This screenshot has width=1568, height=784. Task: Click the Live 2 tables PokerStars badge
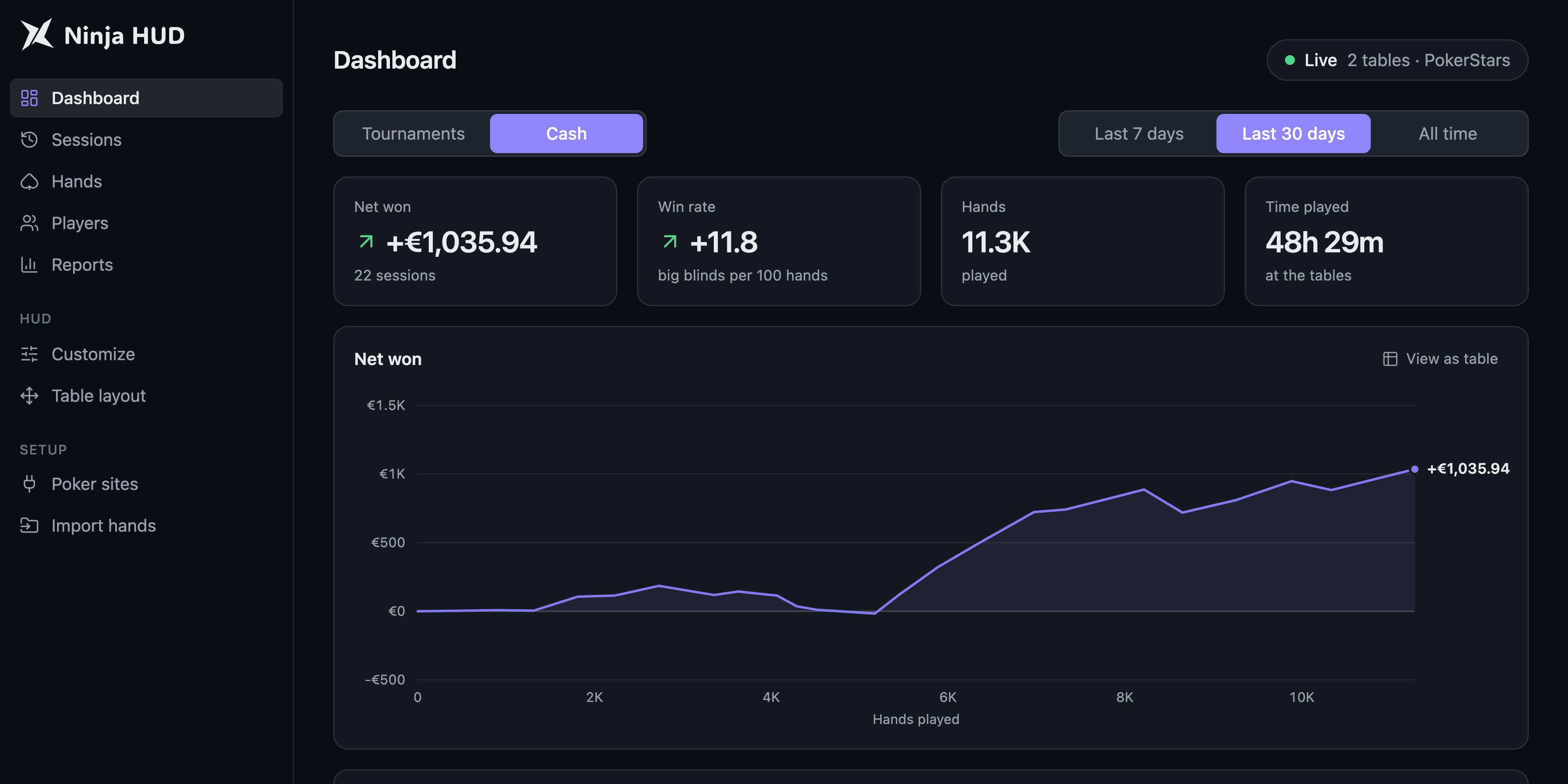coord(1397,60)
